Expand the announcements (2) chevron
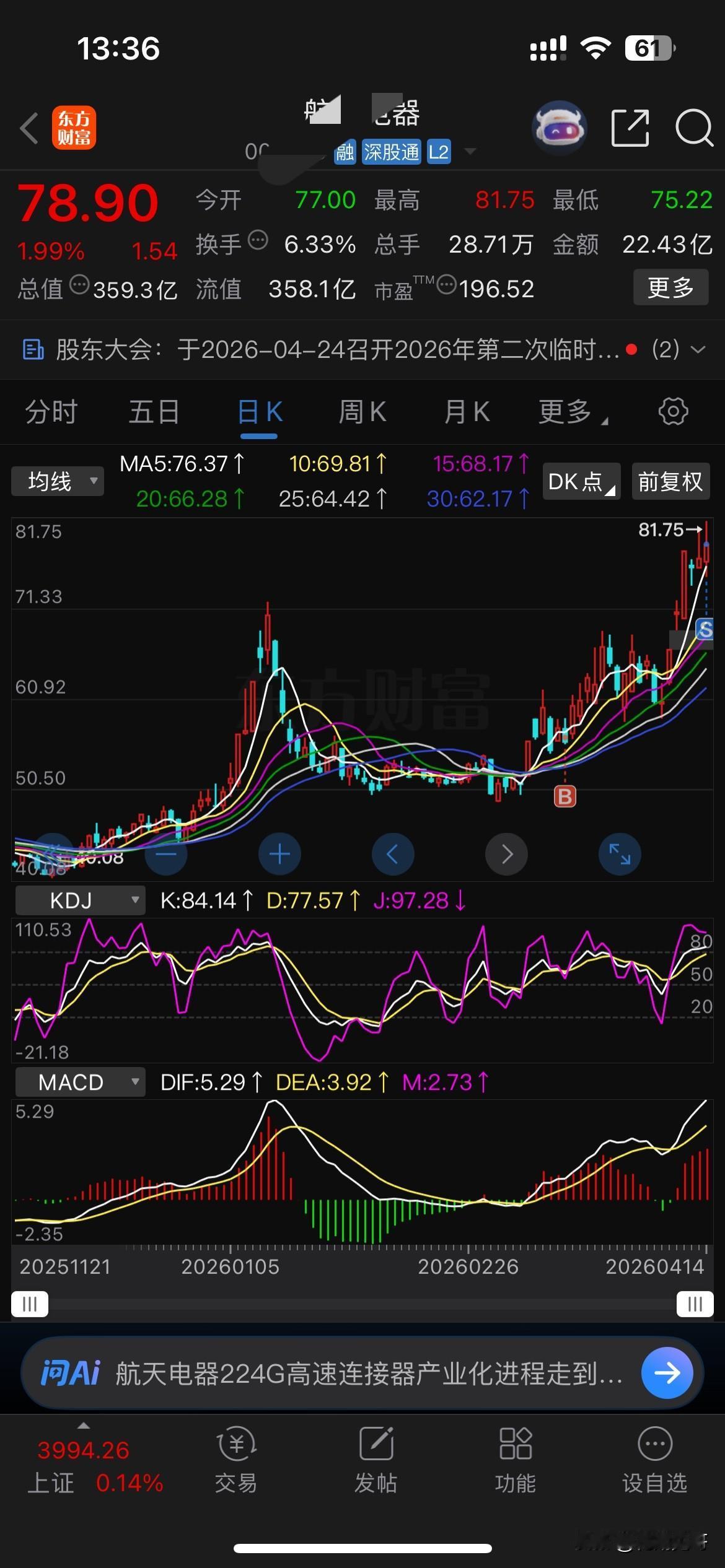The image size is (725, 1568). tap(698, 349)
